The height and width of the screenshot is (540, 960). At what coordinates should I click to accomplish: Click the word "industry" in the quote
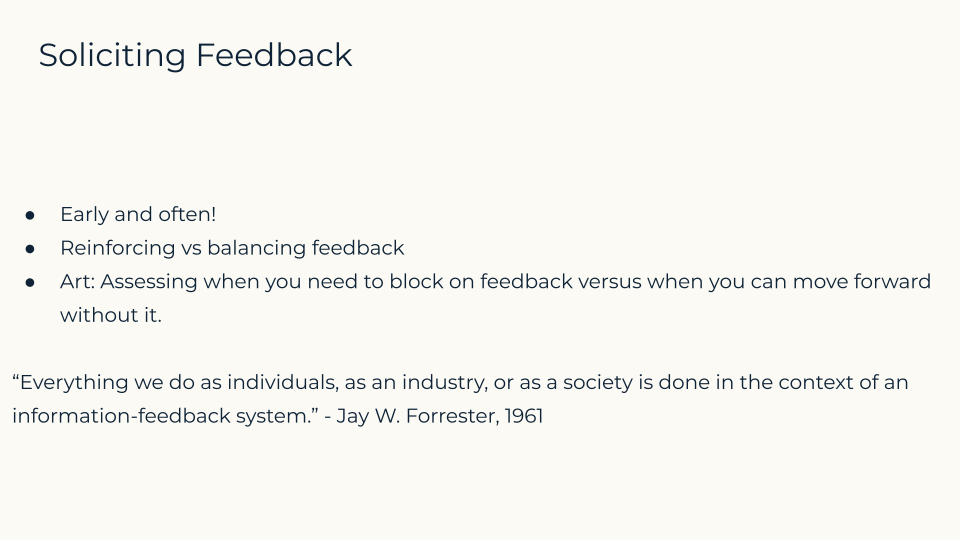tap(444, 383)
